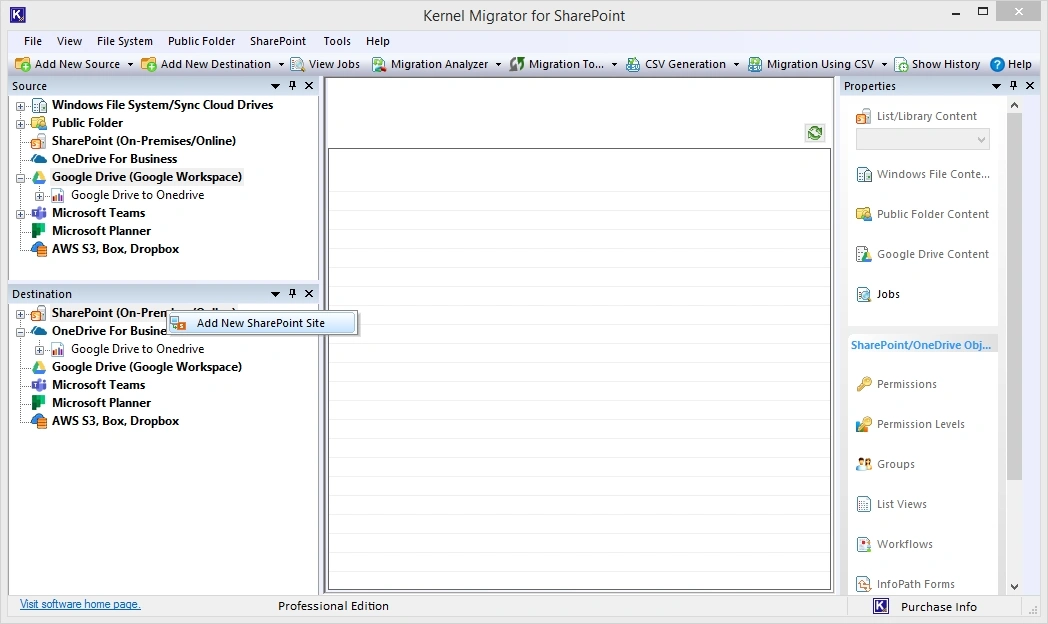Image resolution: width=1048 pixels, height=624 pixels.
Task: Open the List/Library Content combo box
Action: (x=922, y=140)
